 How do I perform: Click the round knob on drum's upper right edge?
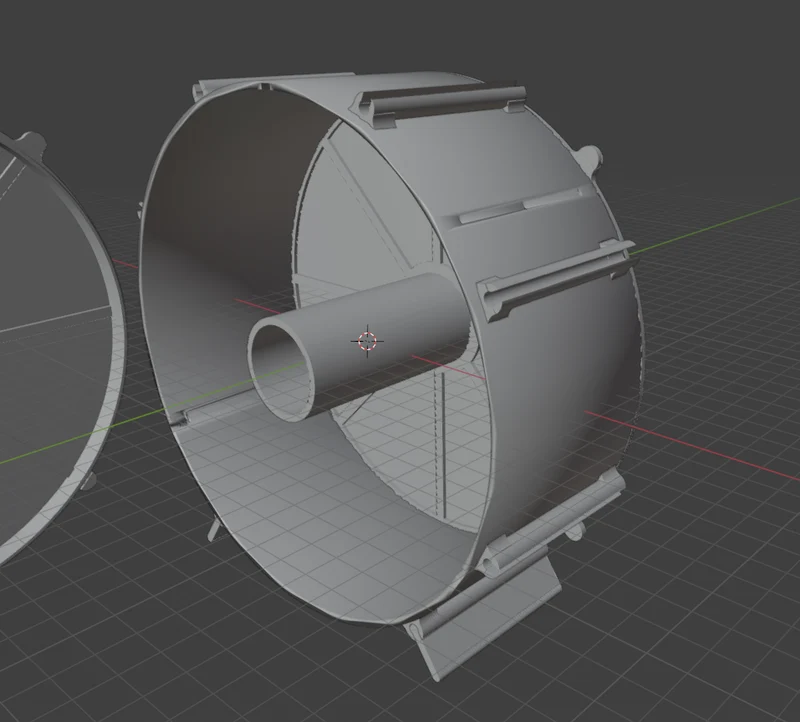coord(590,155)
